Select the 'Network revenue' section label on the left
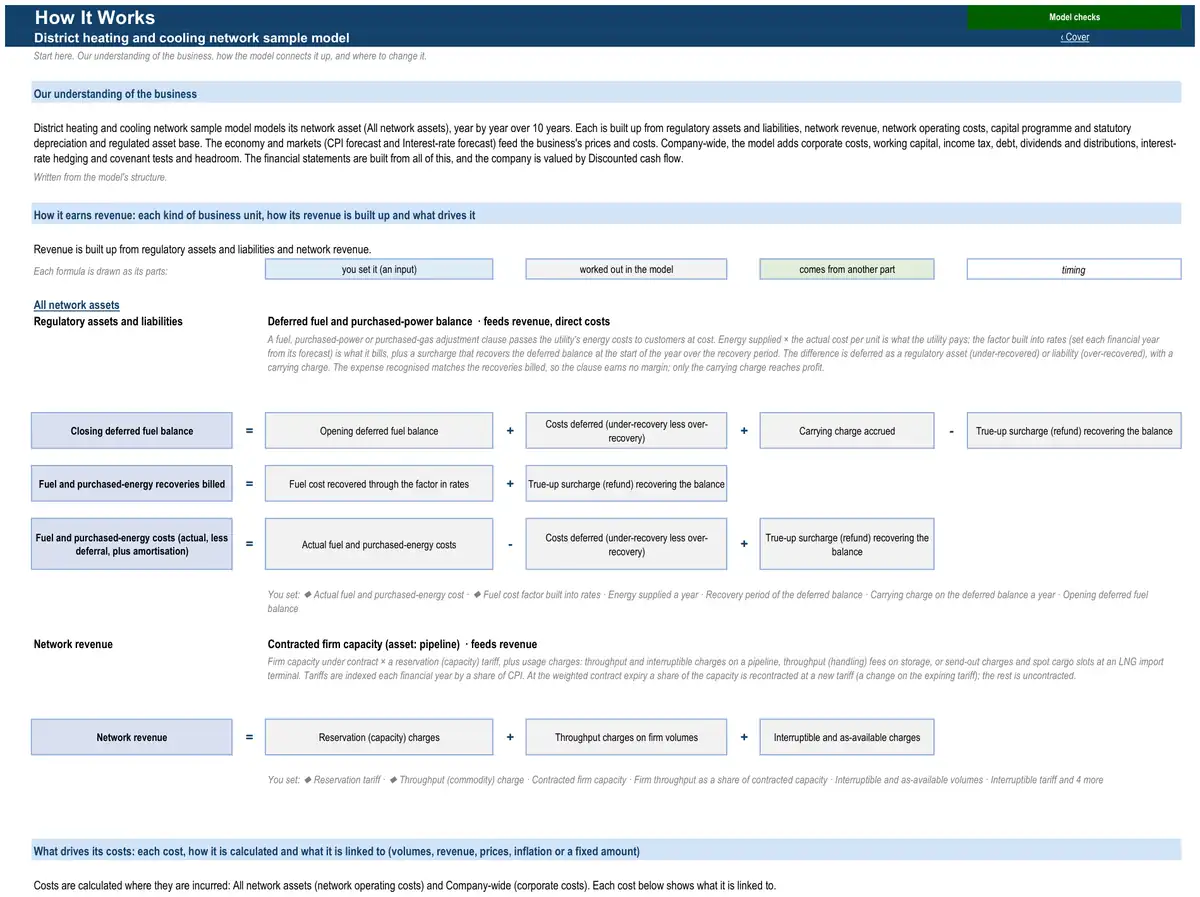Image resolution: width=1200 pixels, height=897 pixels. [x=73, y=644]
